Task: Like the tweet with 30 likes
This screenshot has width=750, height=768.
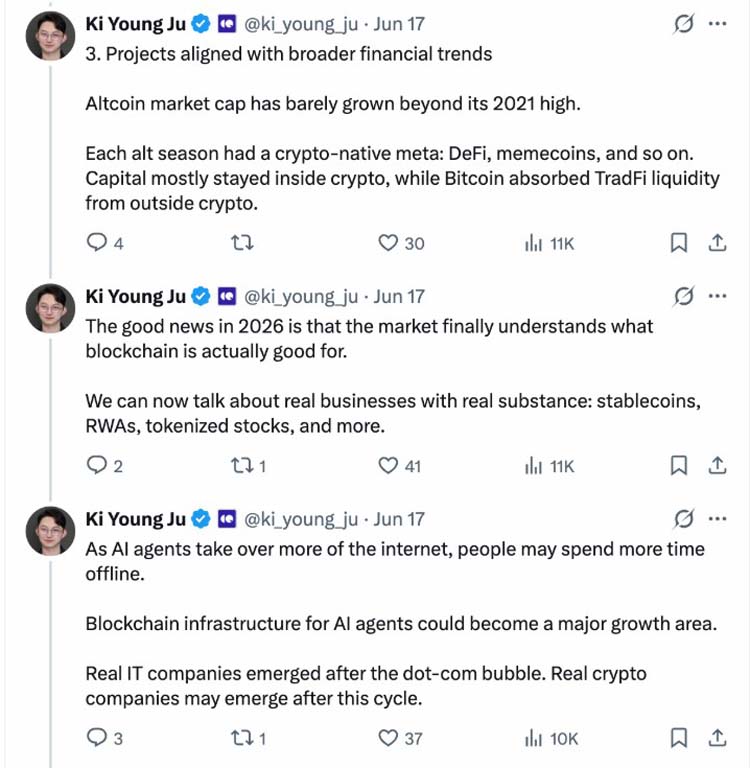Action: point(401,243)
